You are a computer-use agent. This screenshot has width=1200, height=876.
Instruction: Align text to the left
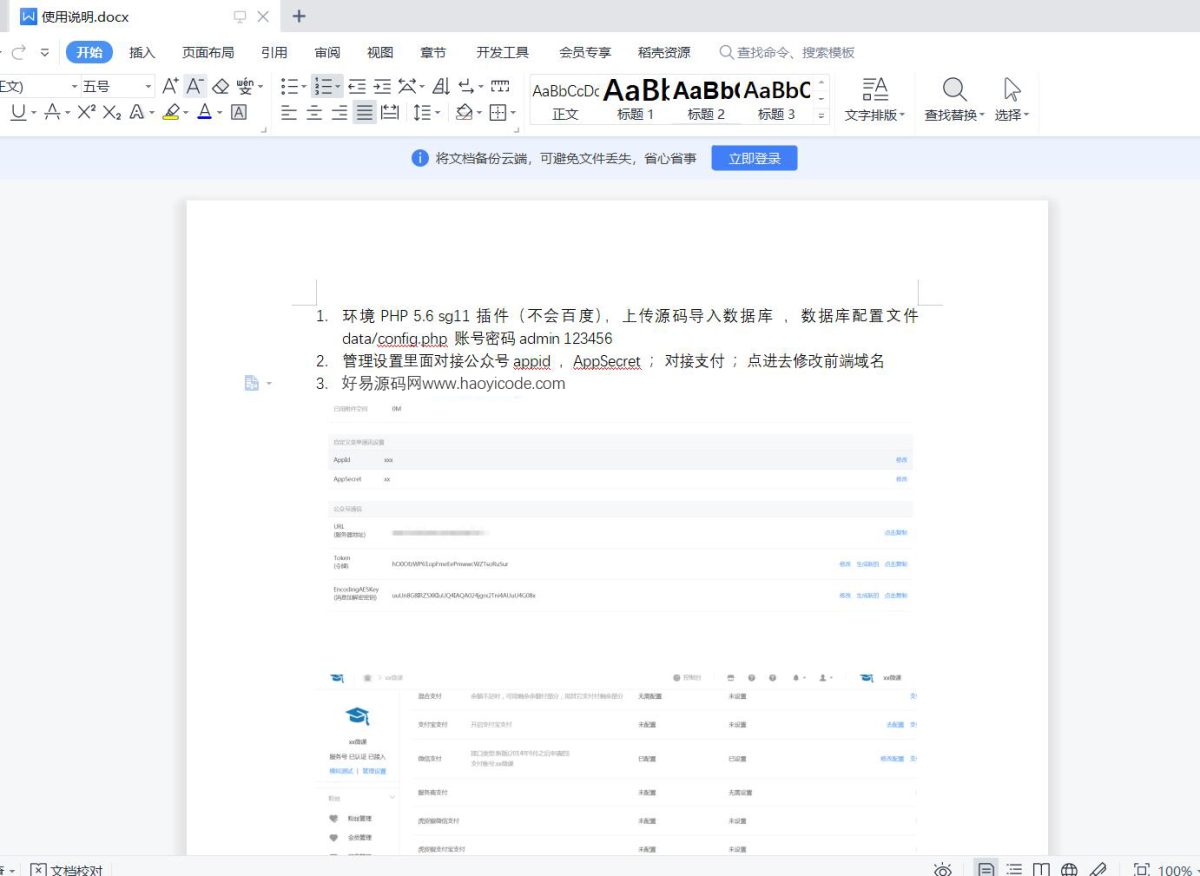coord(289,113)
